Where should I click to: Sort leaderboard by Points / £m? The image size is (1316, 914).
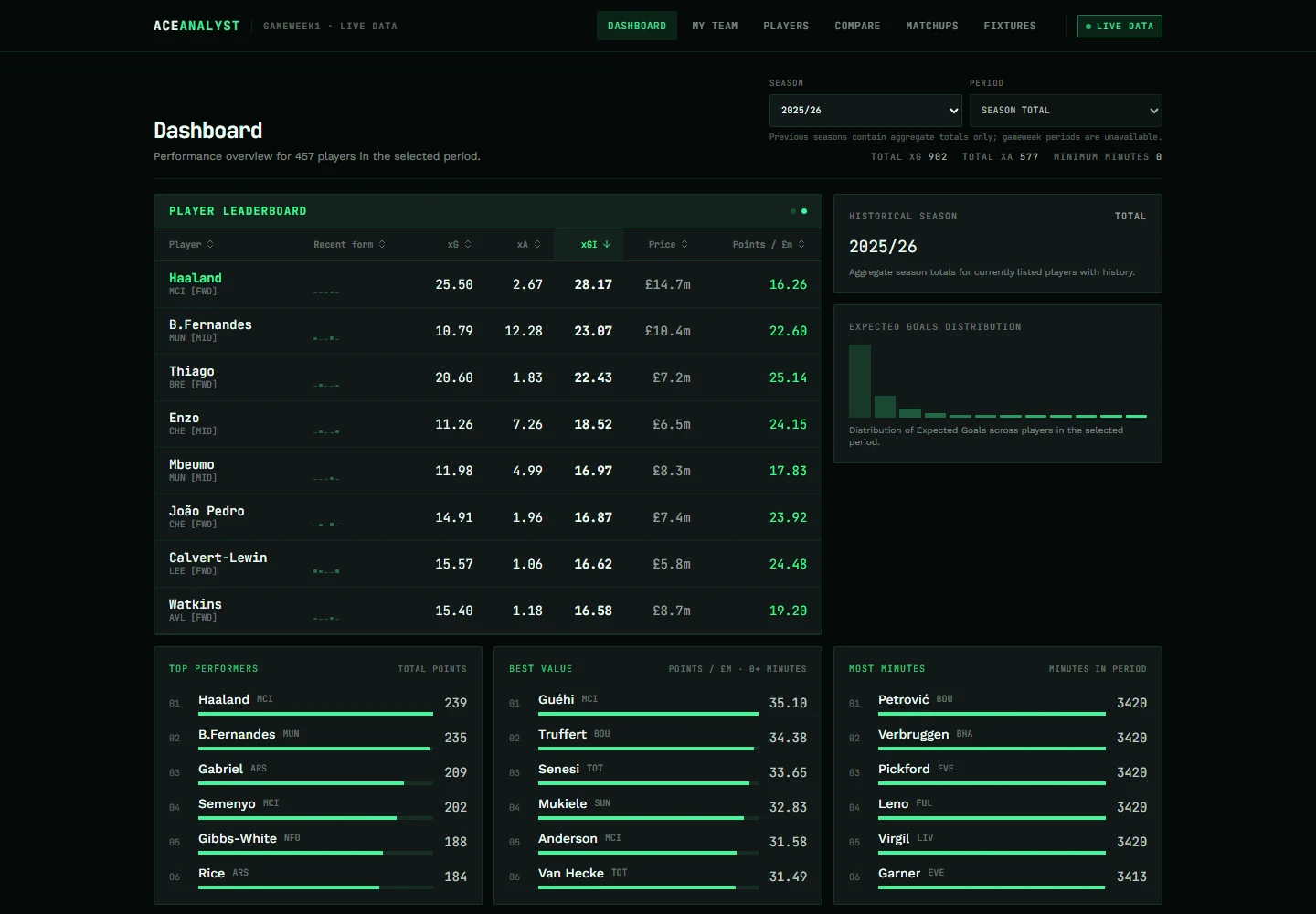[769, 244]
